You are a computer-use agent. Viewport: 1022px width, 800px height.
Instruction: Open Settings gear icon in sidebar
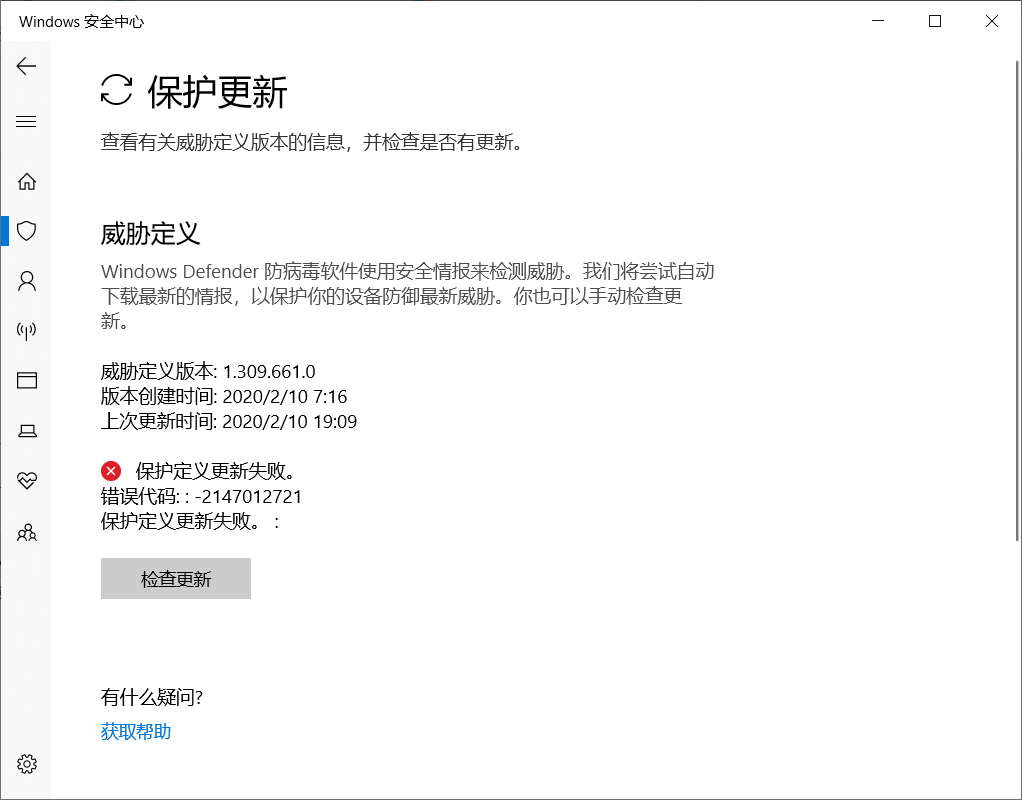[x=27, y=763]
